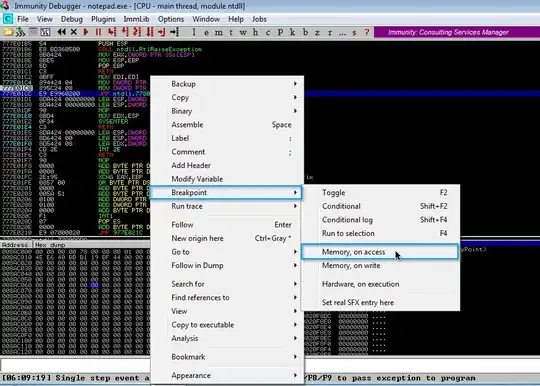Open the Python shell toolbar icon

[x=21, y=32]
